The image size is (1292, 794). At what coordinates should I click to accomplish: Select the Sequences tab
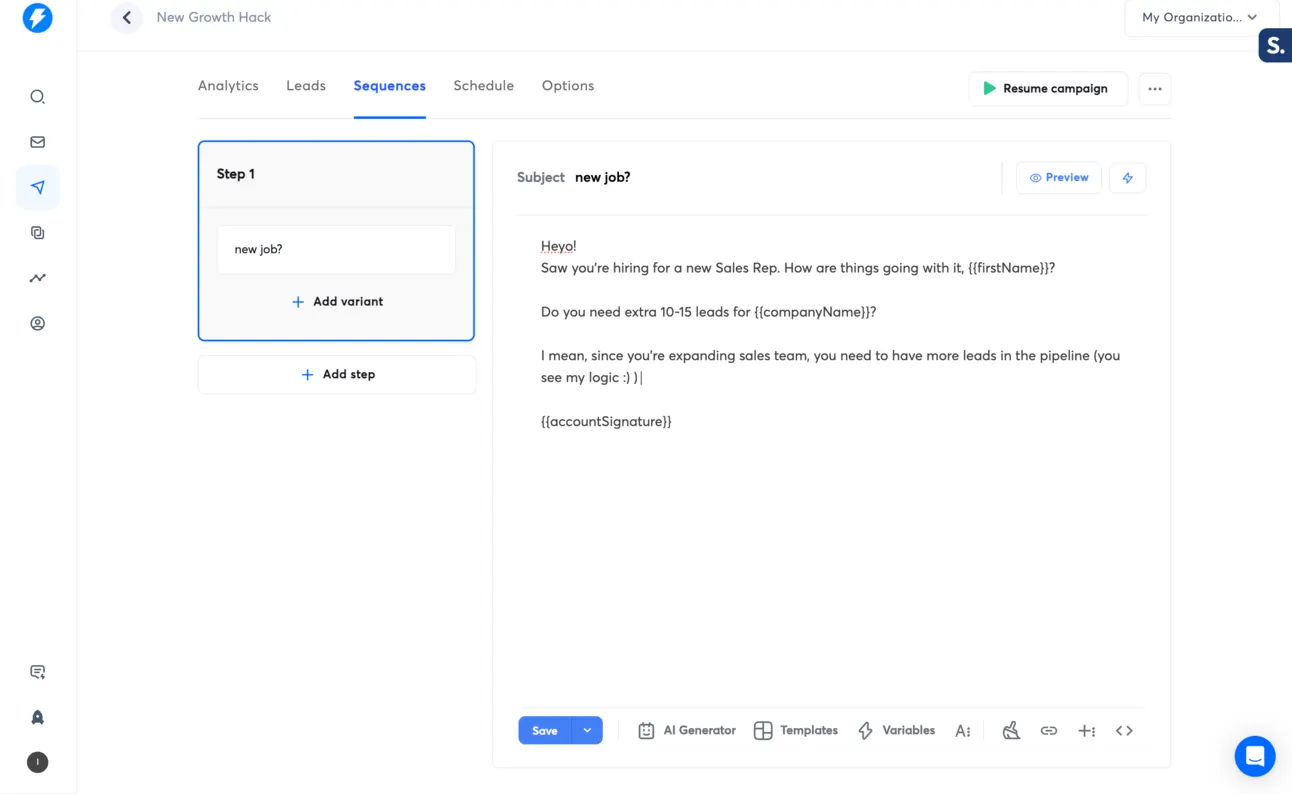point(390,86)
